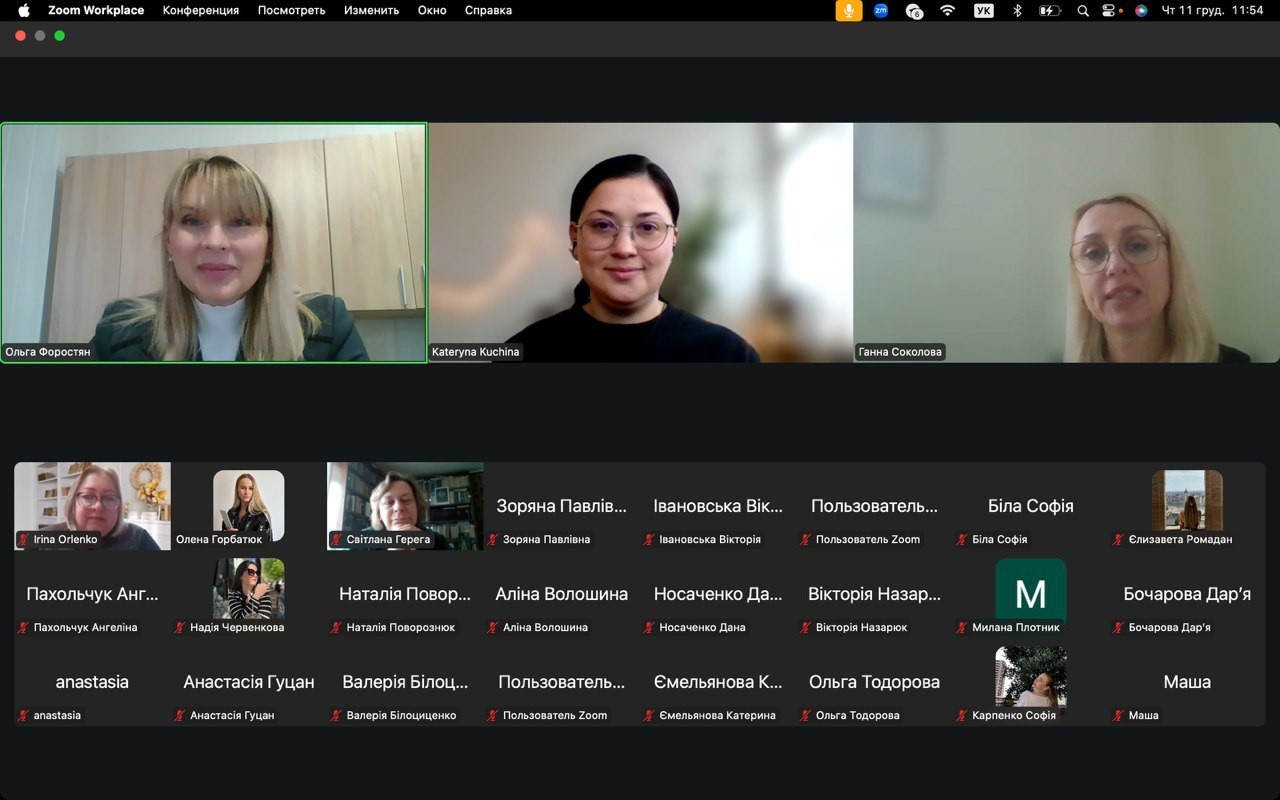Click the Олена Горбатюк name label
Viewport: 1280px width, 800px height.
point(219,540)
